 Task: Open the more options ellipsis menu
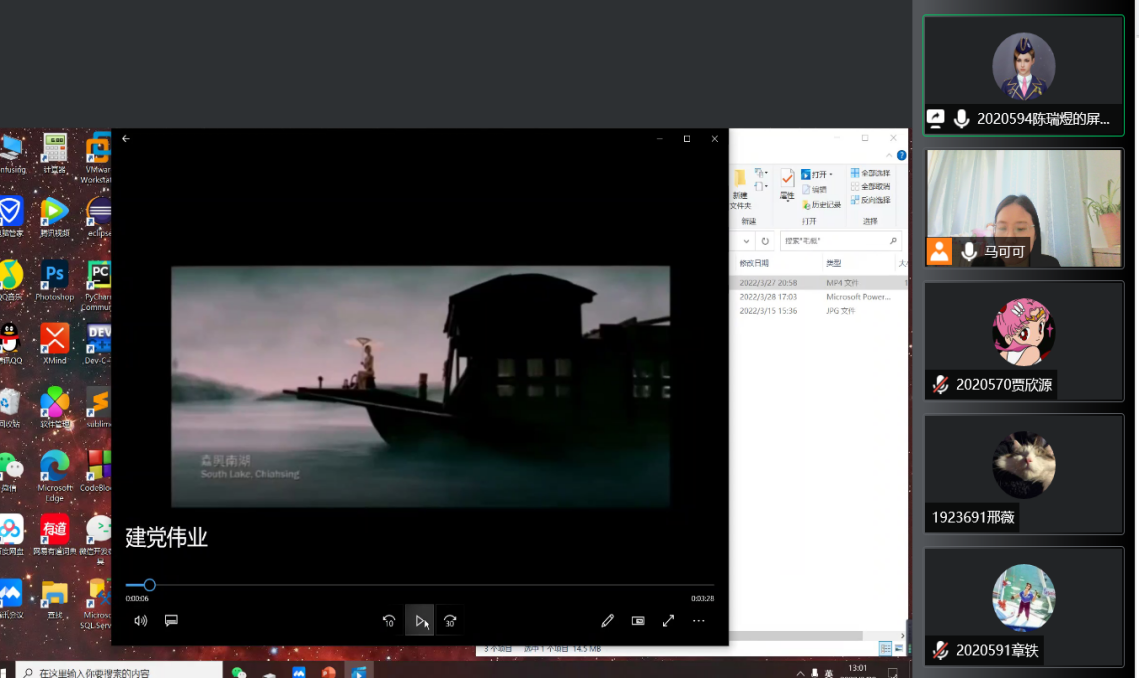click(699, 621)
